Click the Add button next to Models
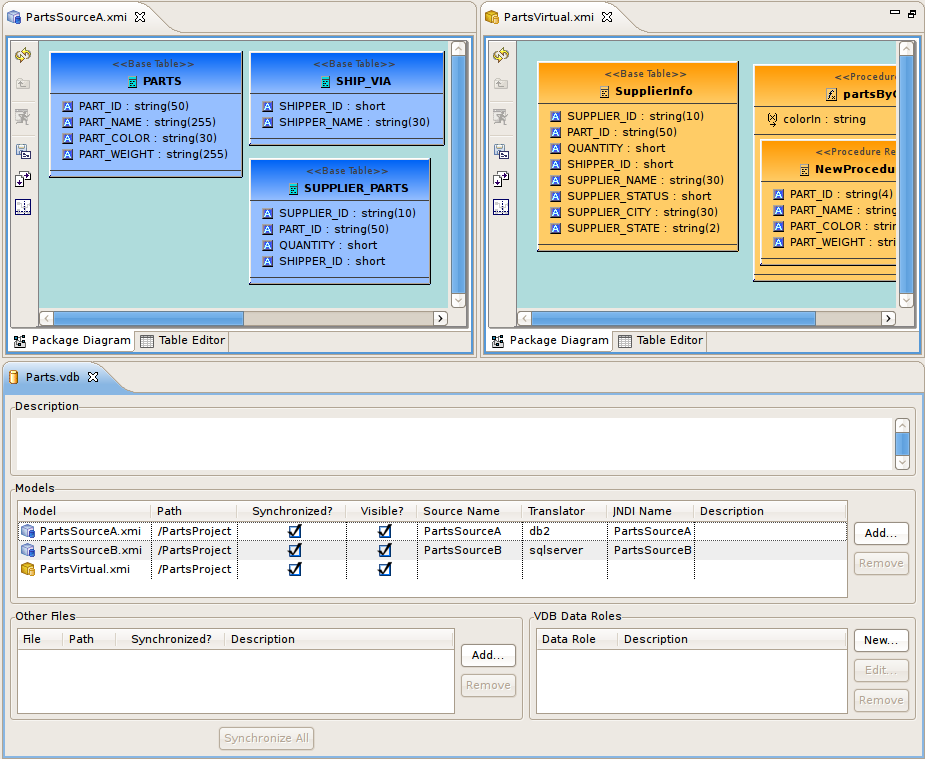 [x=880, y=533]
